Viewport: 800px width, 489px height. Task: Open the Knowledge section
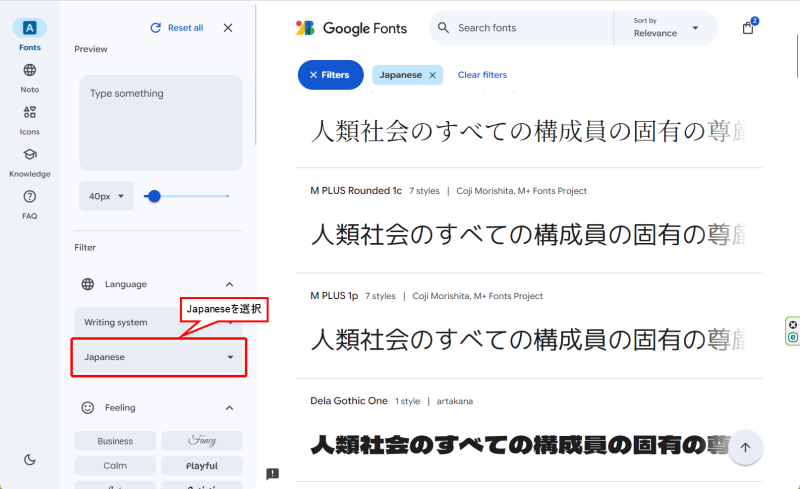[x=29, y=160]
